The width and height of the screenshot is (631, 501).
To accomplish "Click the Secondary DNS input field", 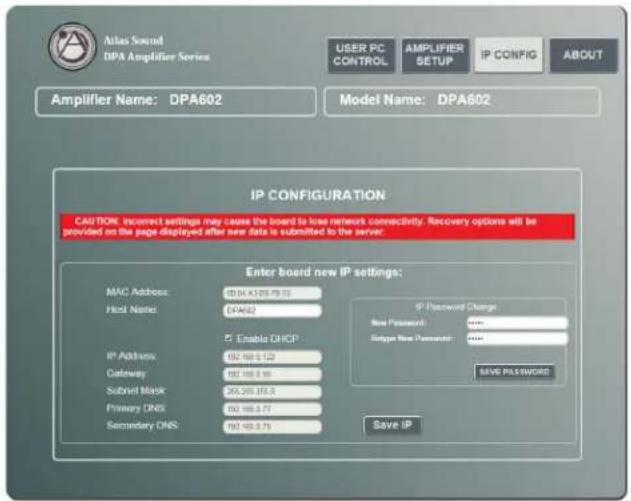I will (272, 426).
